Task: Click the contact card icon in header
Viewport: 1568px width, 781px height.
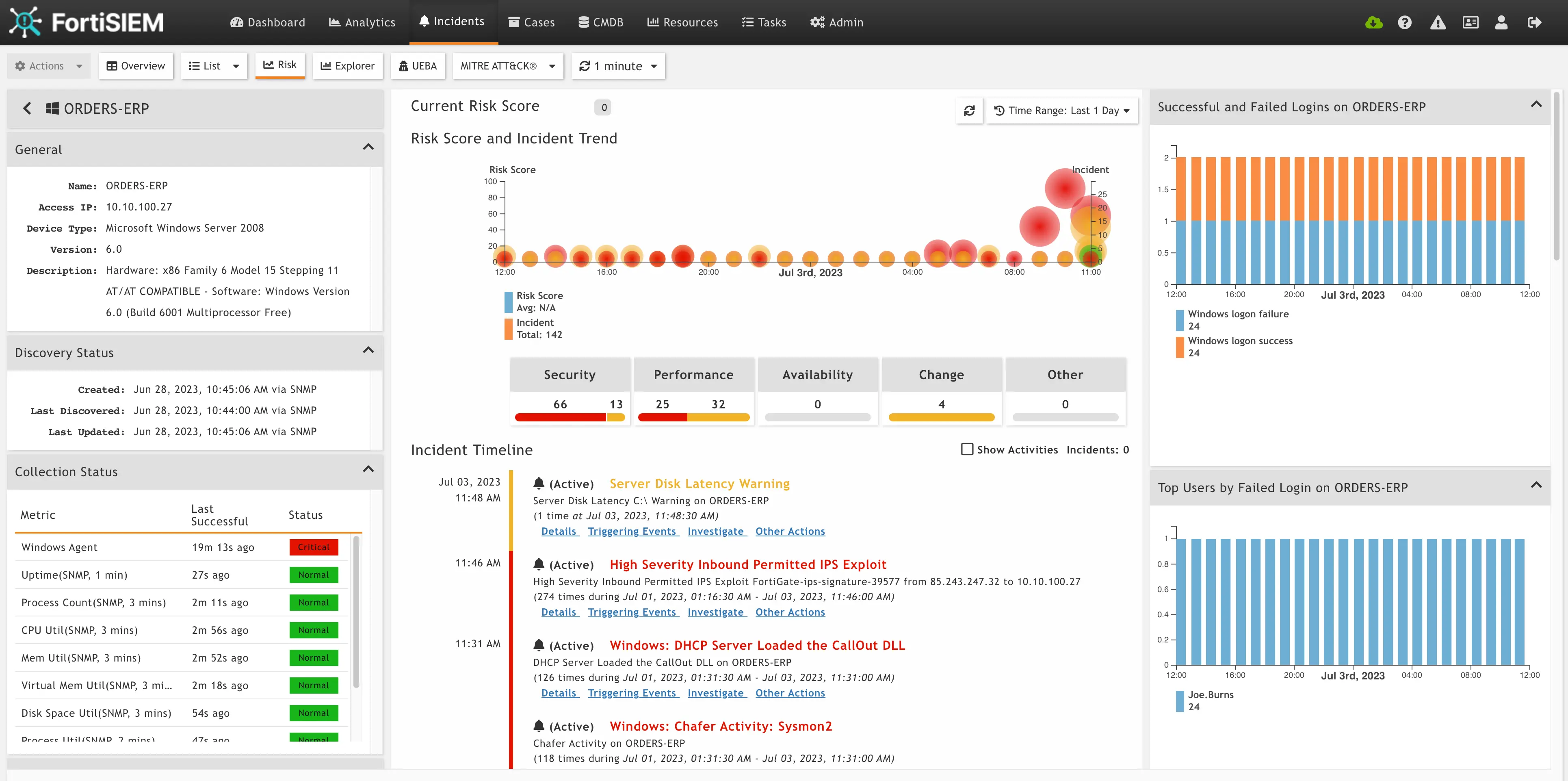Action: (1470, 22)
